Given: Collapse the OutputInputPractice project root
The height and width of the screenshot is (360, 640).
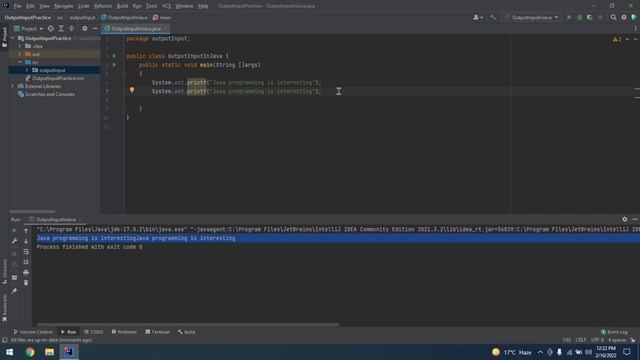Looking at the screenshot, I should tap(13, 38).
